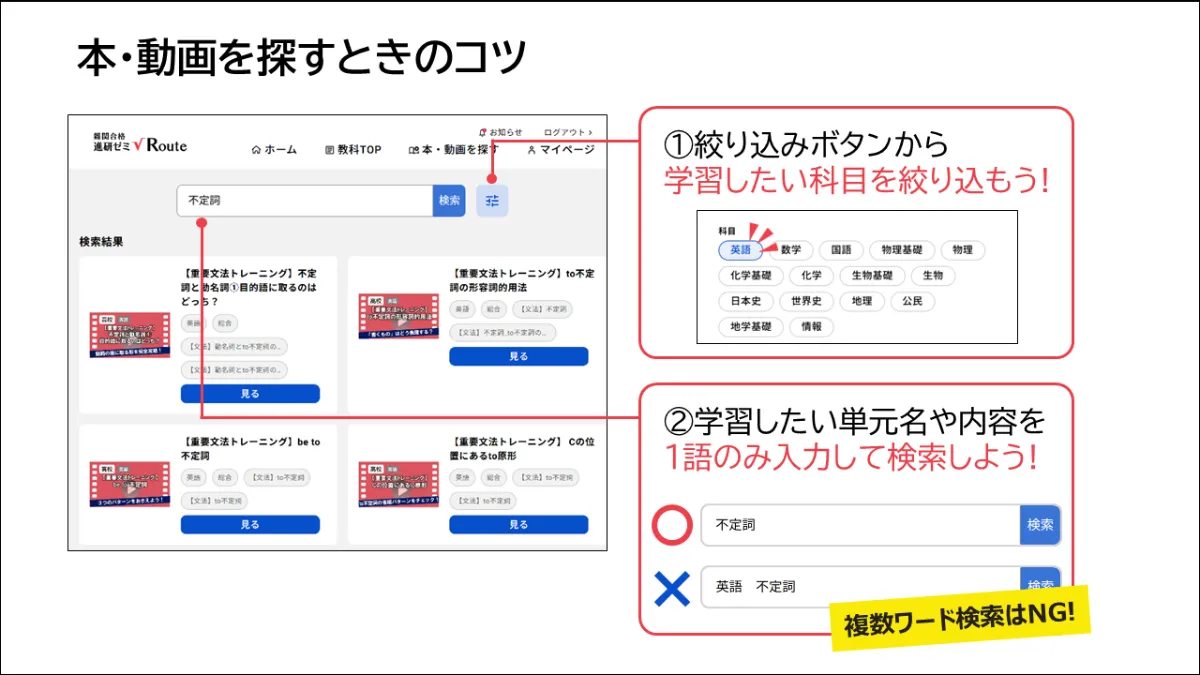Click 総合 tag in be to不定詞 card

point(224,478)
